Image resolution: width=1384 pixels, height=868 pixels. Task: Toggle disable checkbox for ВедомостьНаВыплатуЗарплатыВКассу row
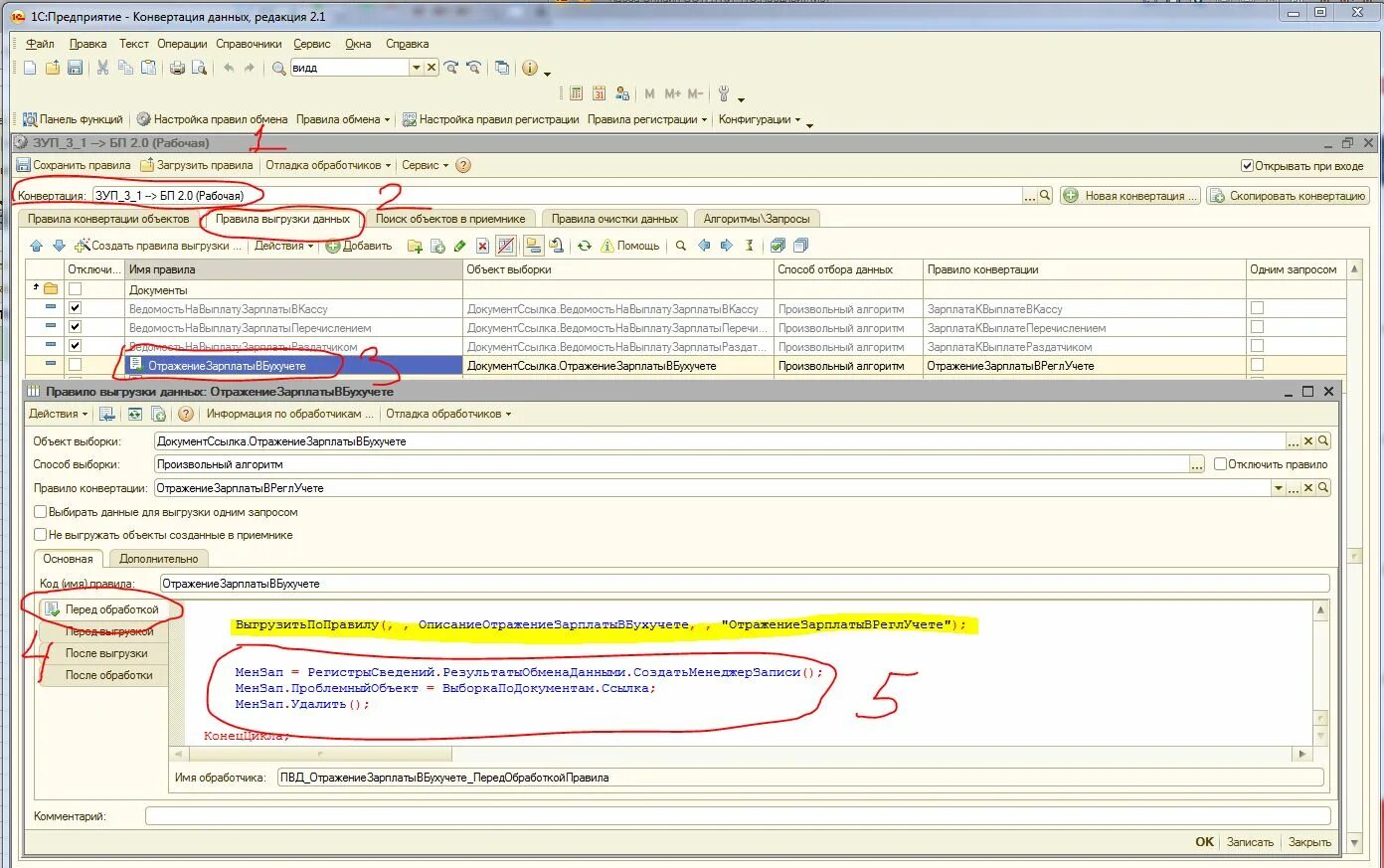(x=75, y=308)
